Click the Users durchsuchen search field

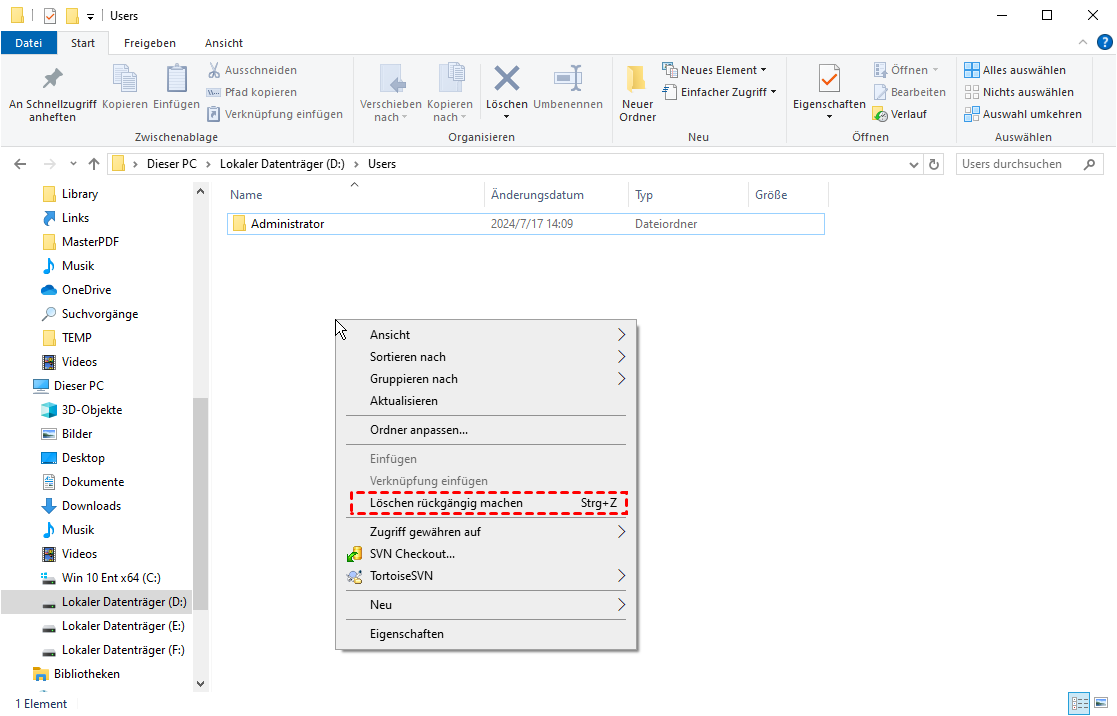[1020, 164]
